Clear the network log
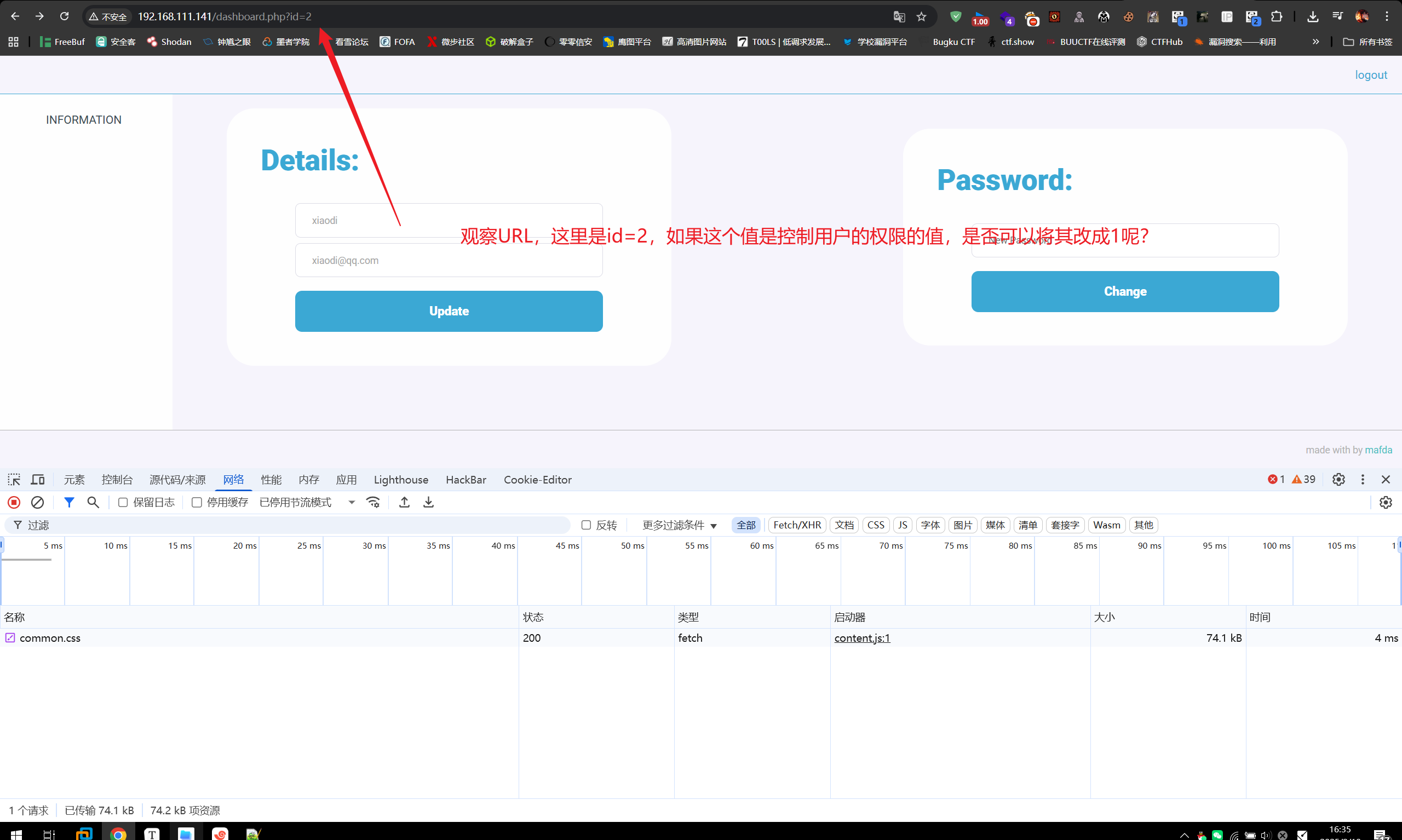The width and height of the screenshot is (1402, 840). click(x=37, y=502)
